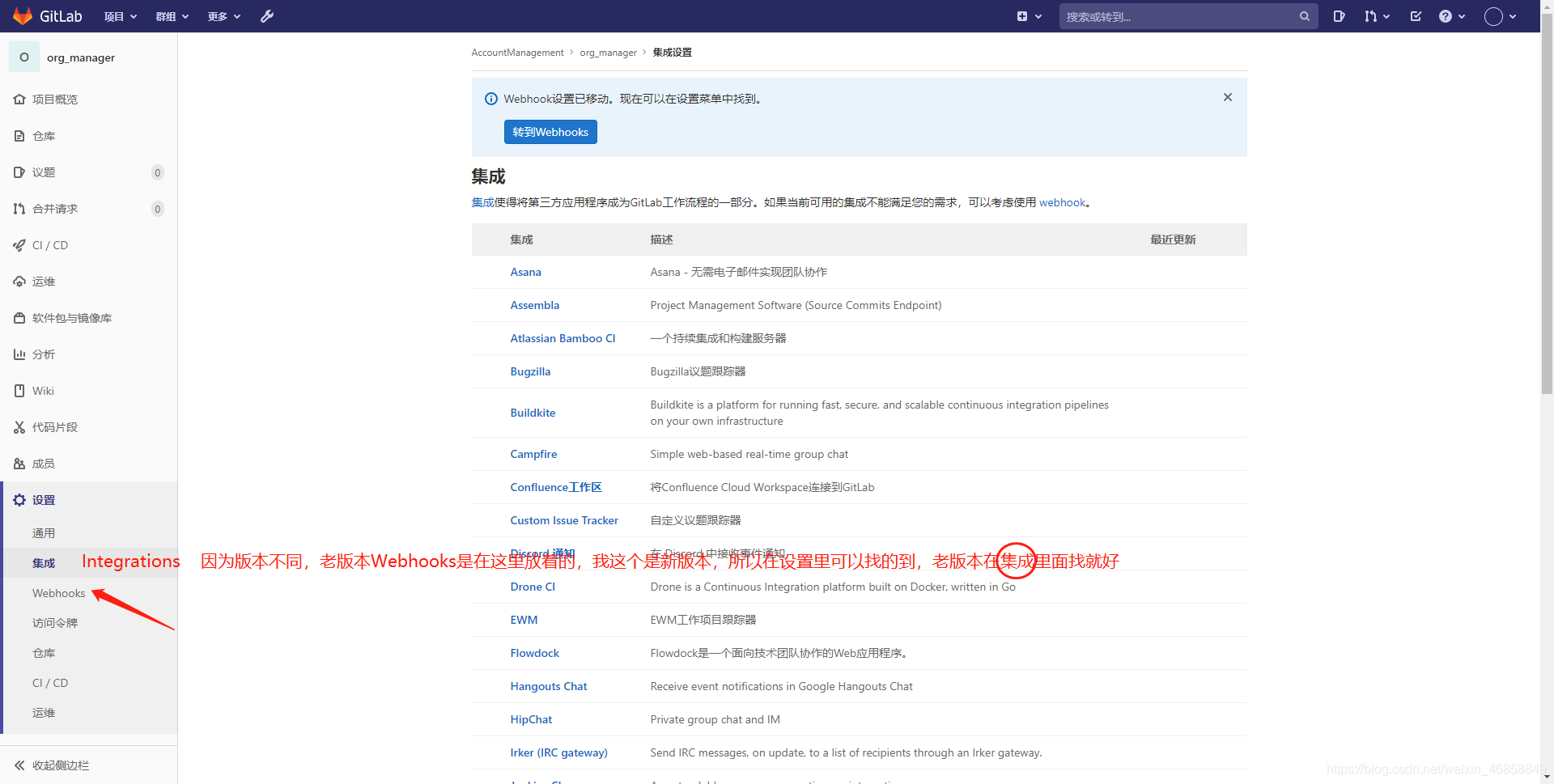This screenshot has height=784, width=1554.
Task: Dismiss the Webhook moved notice
Action: tap(1227, 97)
